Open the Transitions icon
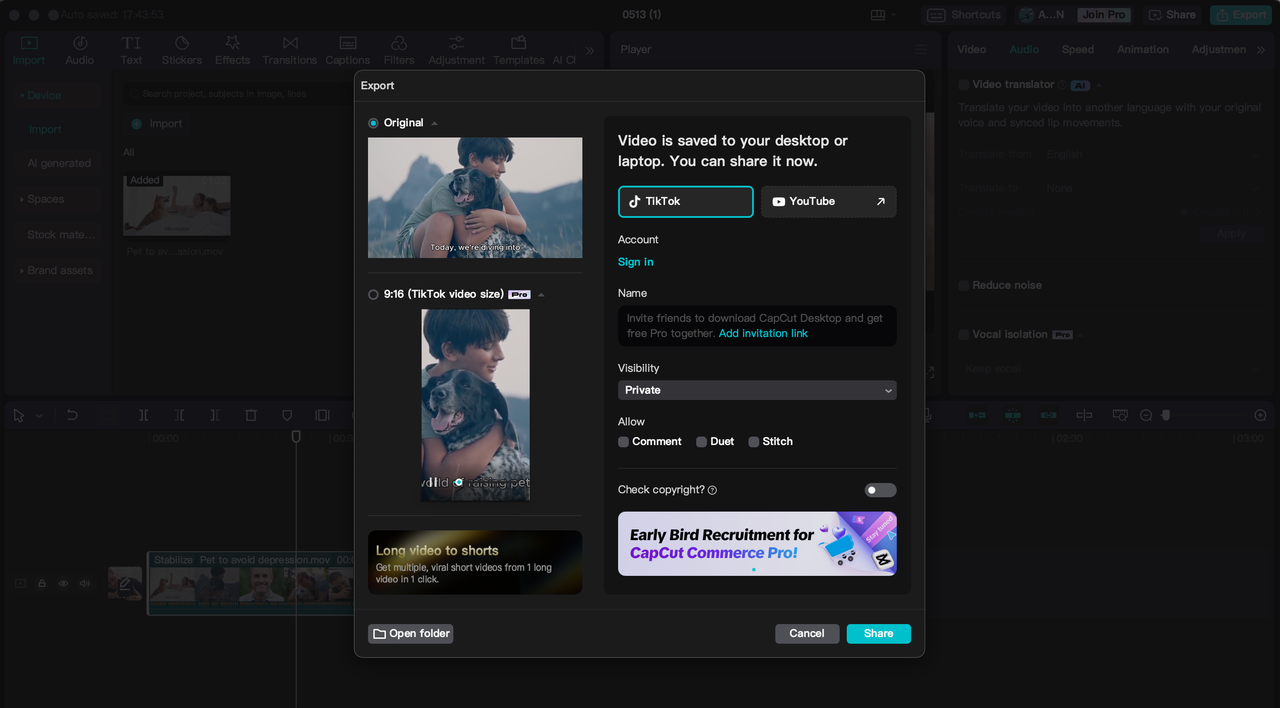The width and height of the screenshot is (1280, 708). [x=290, y=51]
